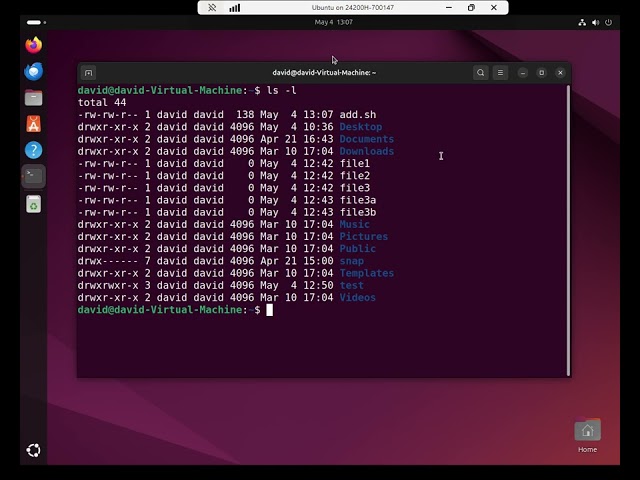Image resolution: width=640 pixels, height=480 pixels.
Task: Click the signal bars icon in VM toolbar
Action: coord(234,8)
